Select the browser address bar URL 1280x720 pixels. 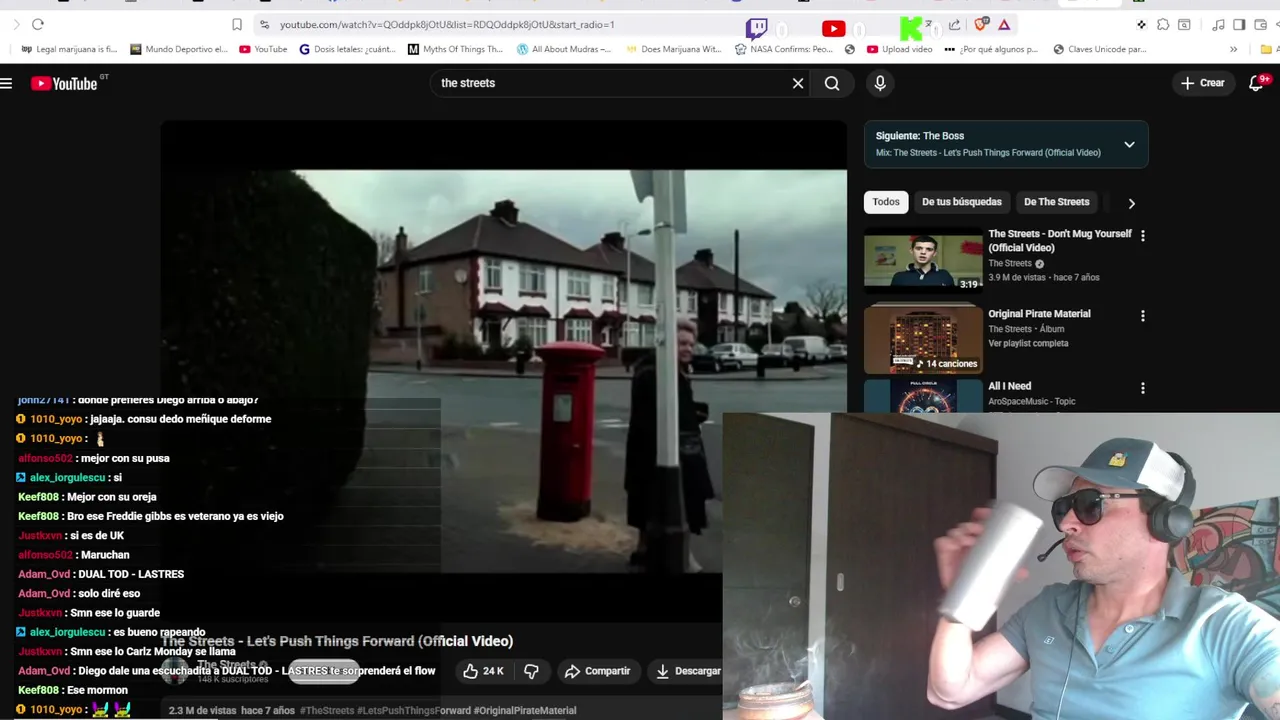(447, 24)
